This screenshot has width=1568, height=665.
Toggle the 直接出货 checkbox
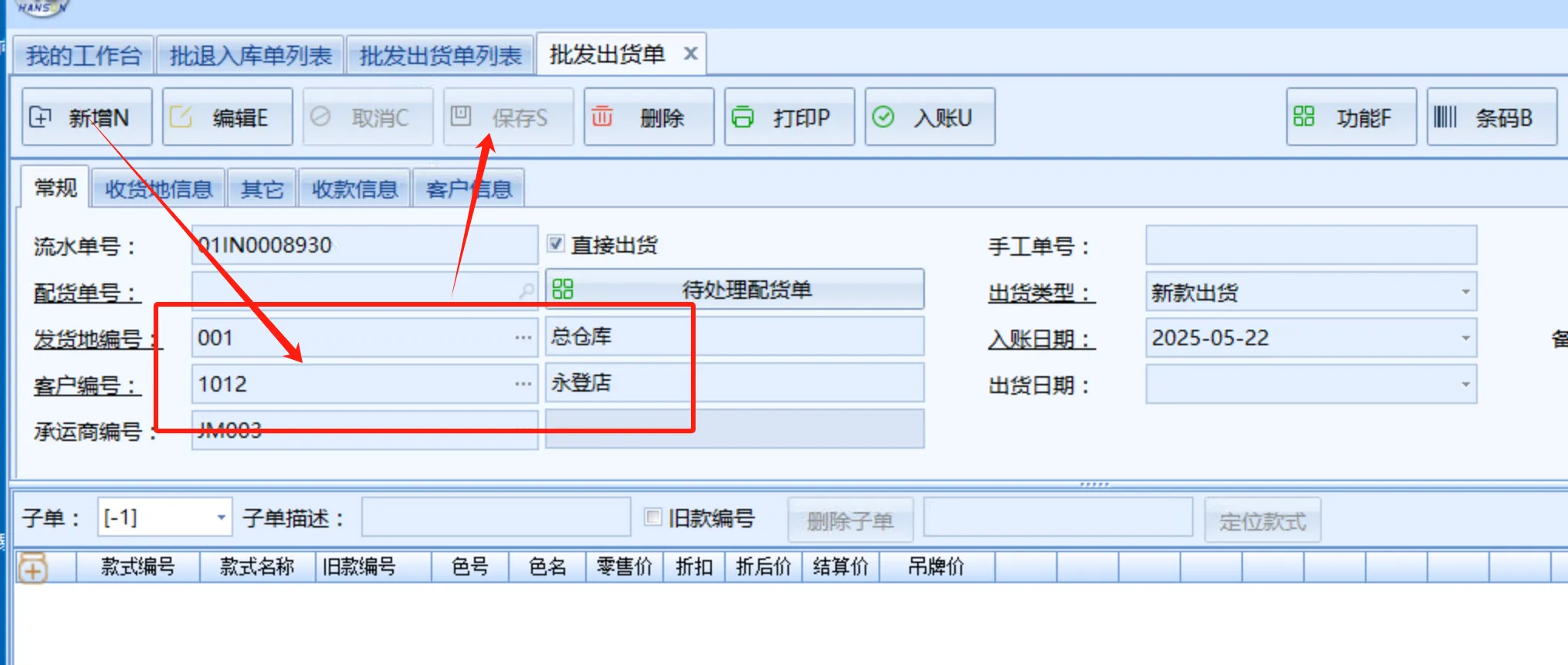click(556, 244)
